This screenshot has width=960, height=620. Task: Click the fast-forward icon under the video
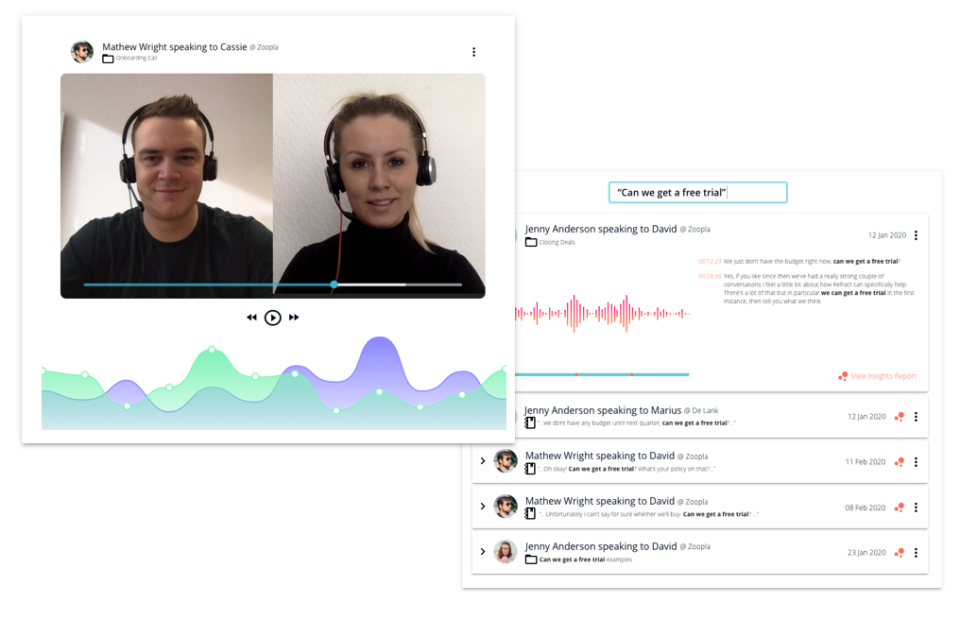pyautogui.click(x=294, y=318)
